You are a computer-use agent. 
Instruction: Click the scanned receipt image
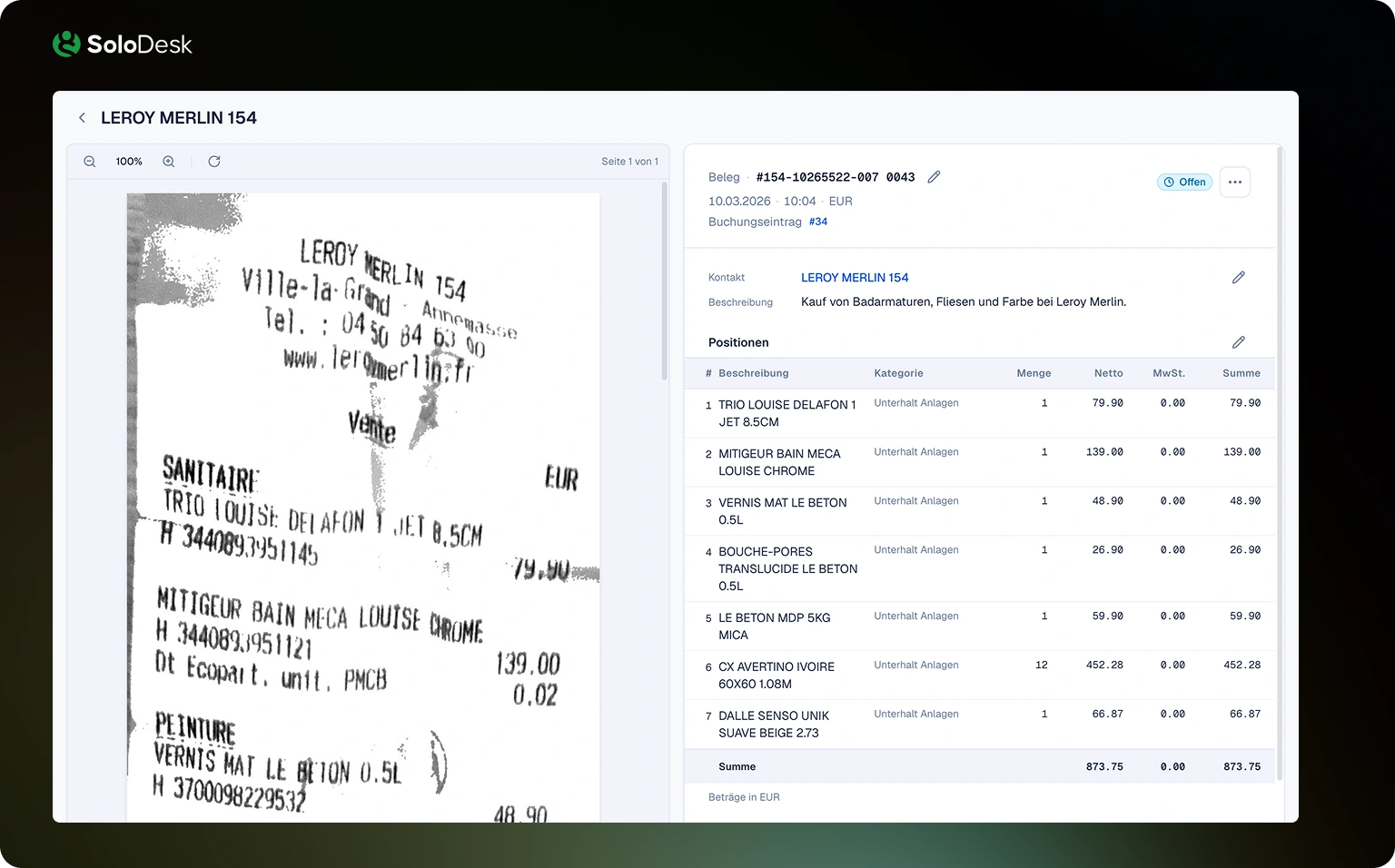(x=363, y=508)
